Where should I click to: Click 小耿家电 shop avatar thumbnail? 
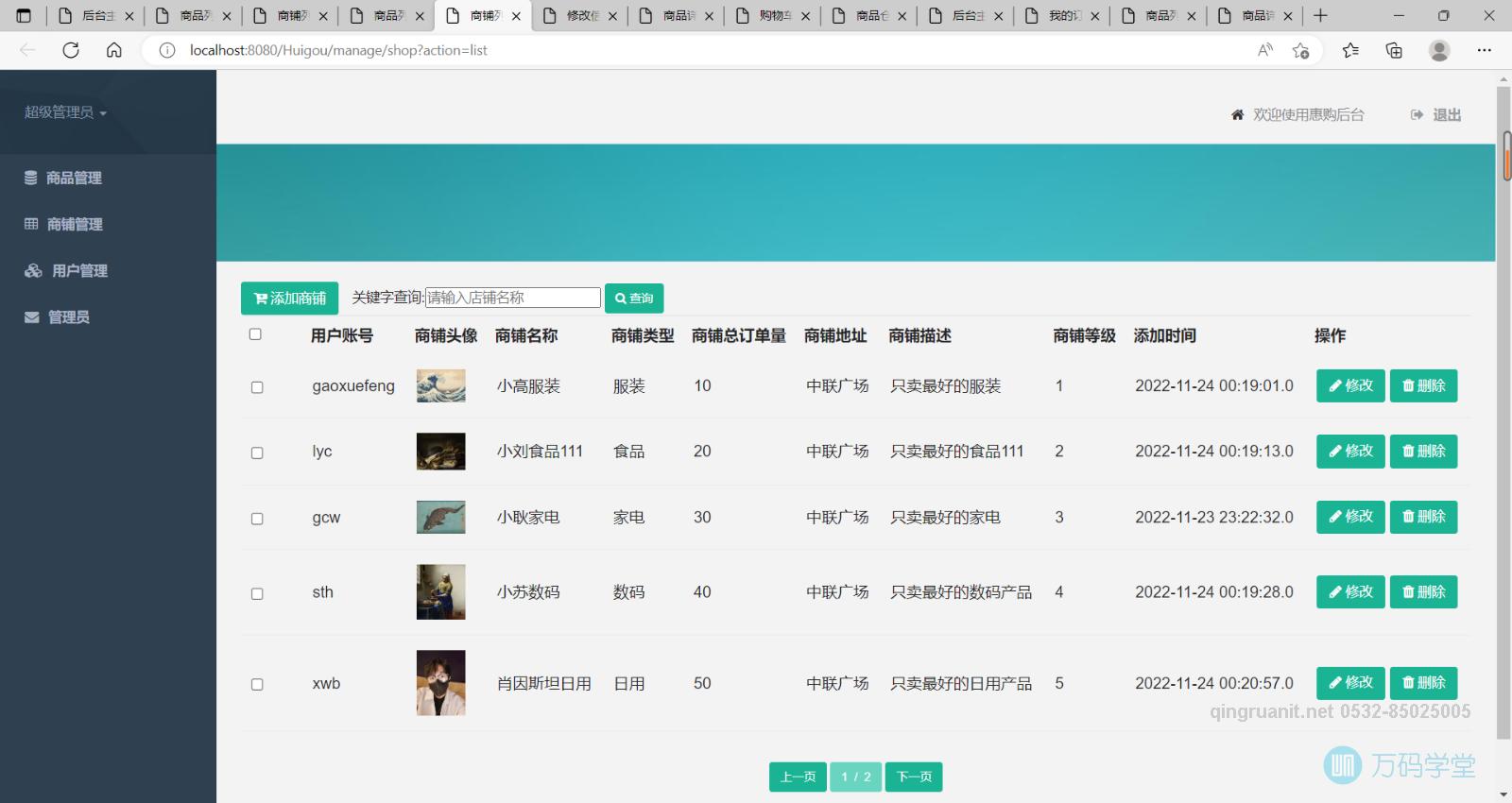click(x=441, y=517)
